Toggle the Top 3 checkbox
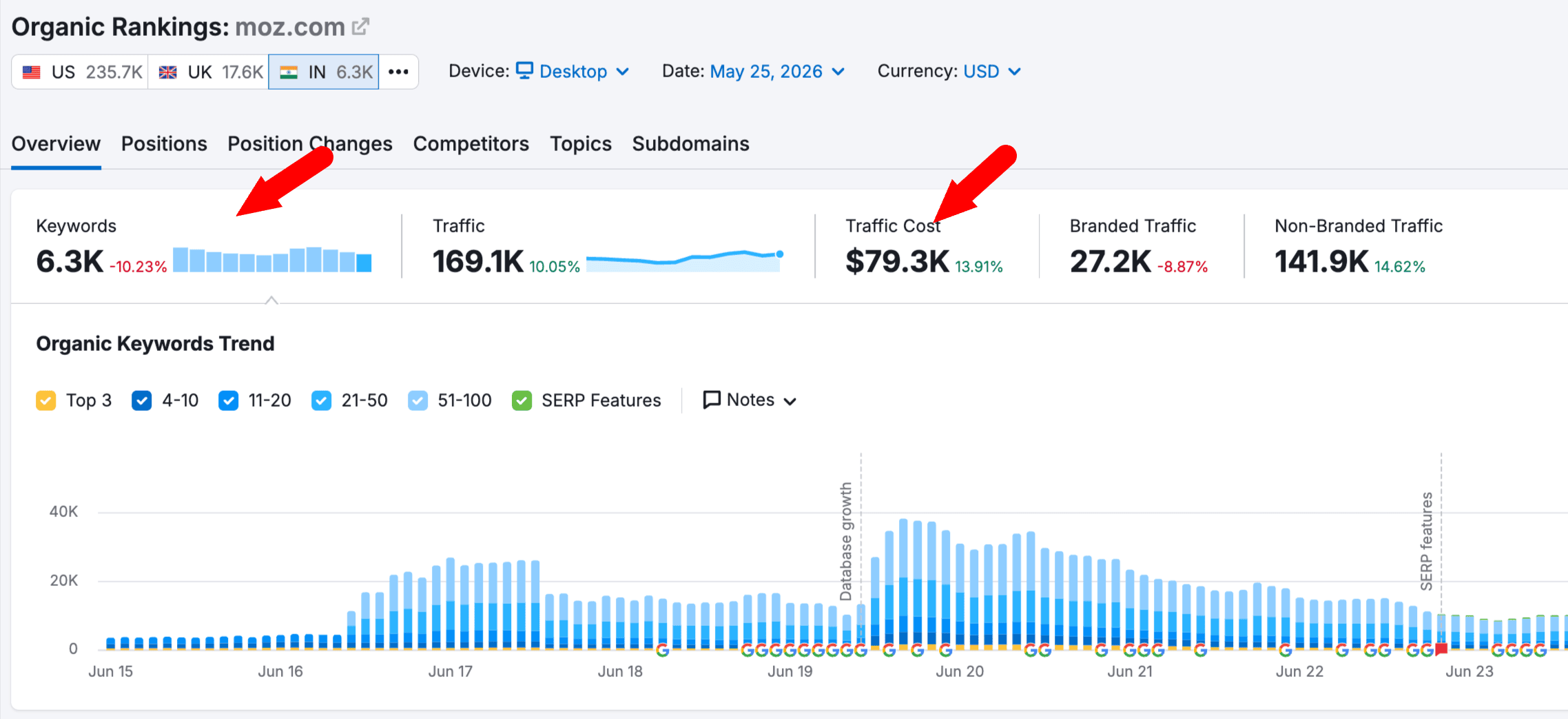This screenshot has width=1568, height=719. click(46, 401)
